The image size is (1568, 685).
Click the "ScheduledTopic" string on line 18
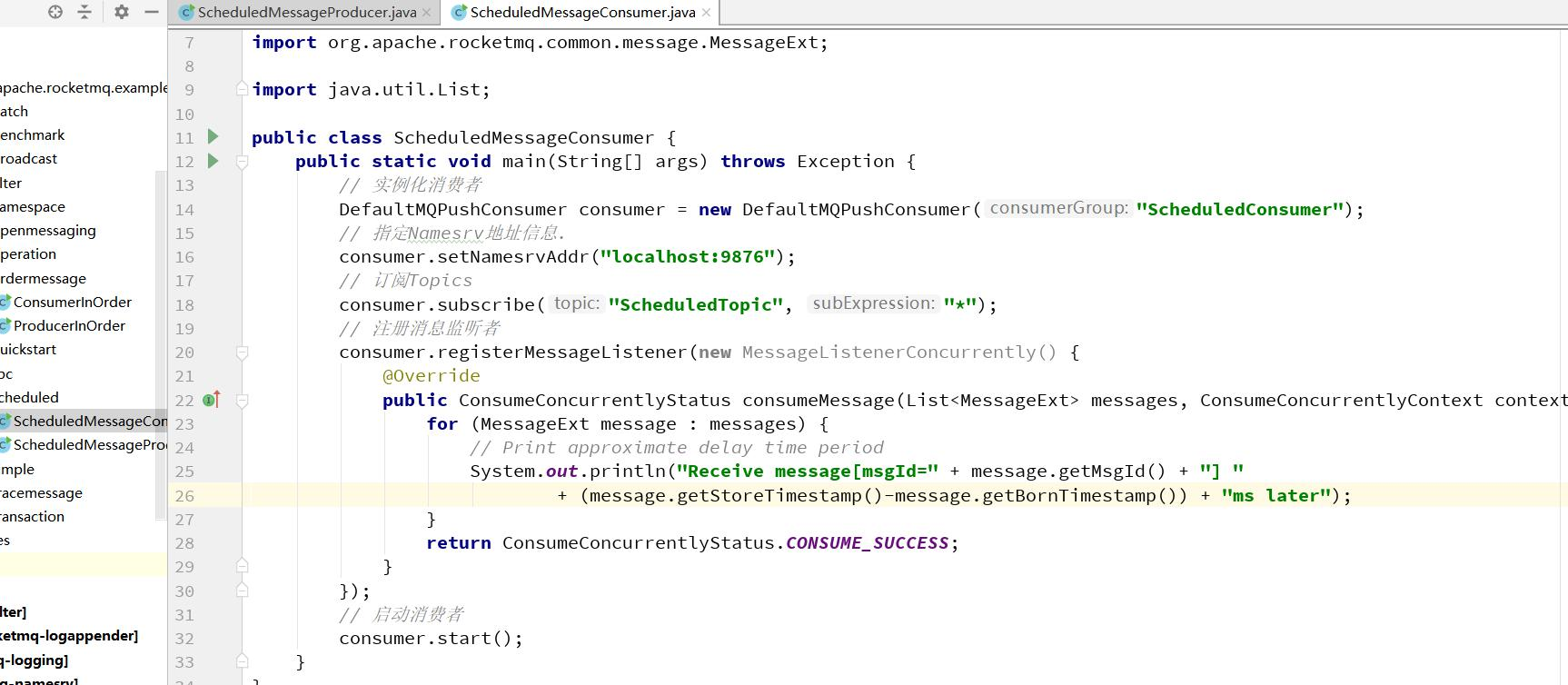coord(695,304)
